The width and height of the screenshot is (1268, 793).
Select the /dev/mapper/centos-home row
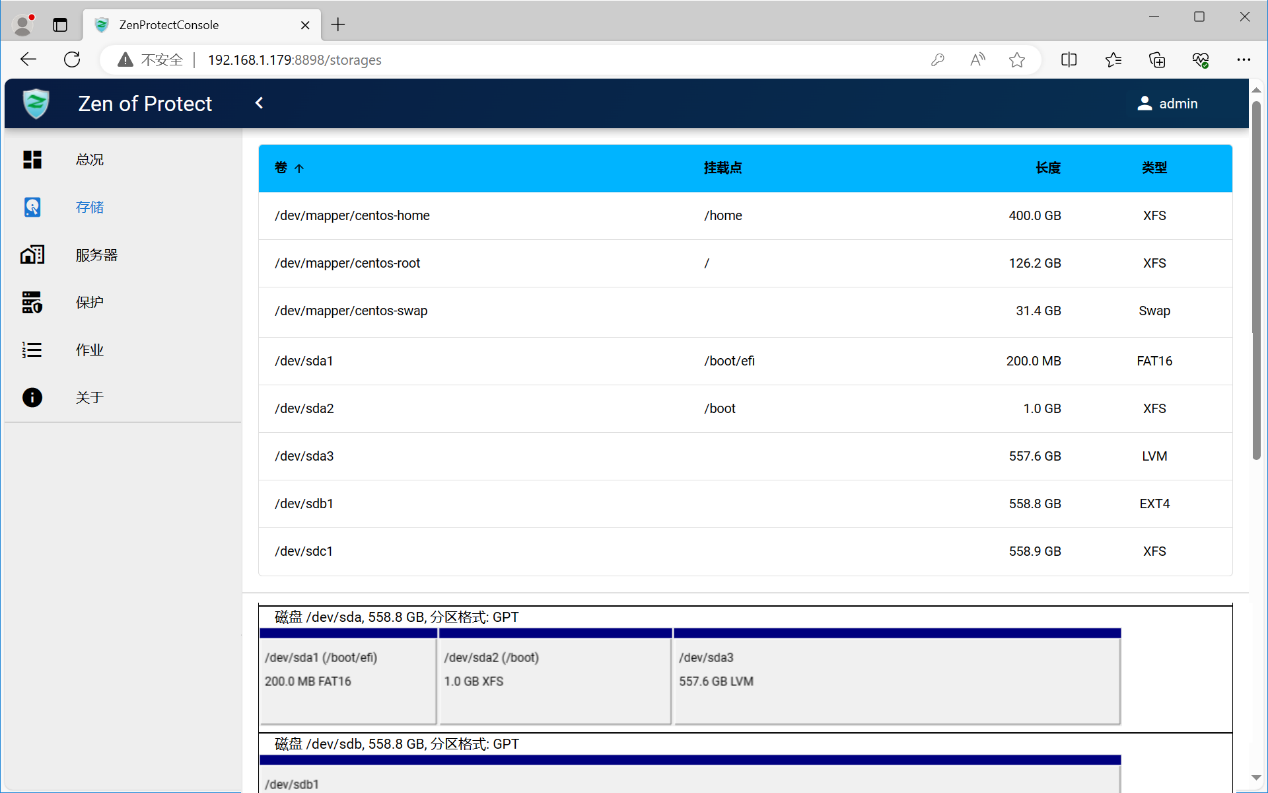[x=352, y=216]
